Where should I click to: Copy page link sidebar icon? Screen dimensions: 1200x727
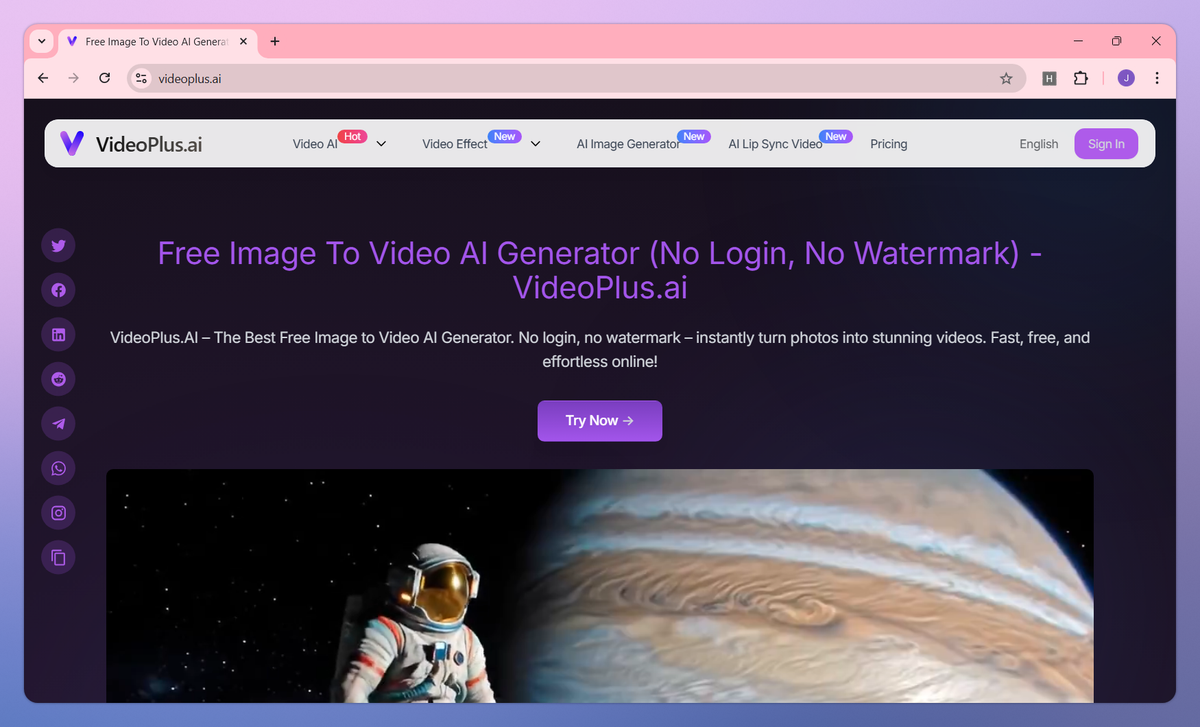tap(58, 557)
